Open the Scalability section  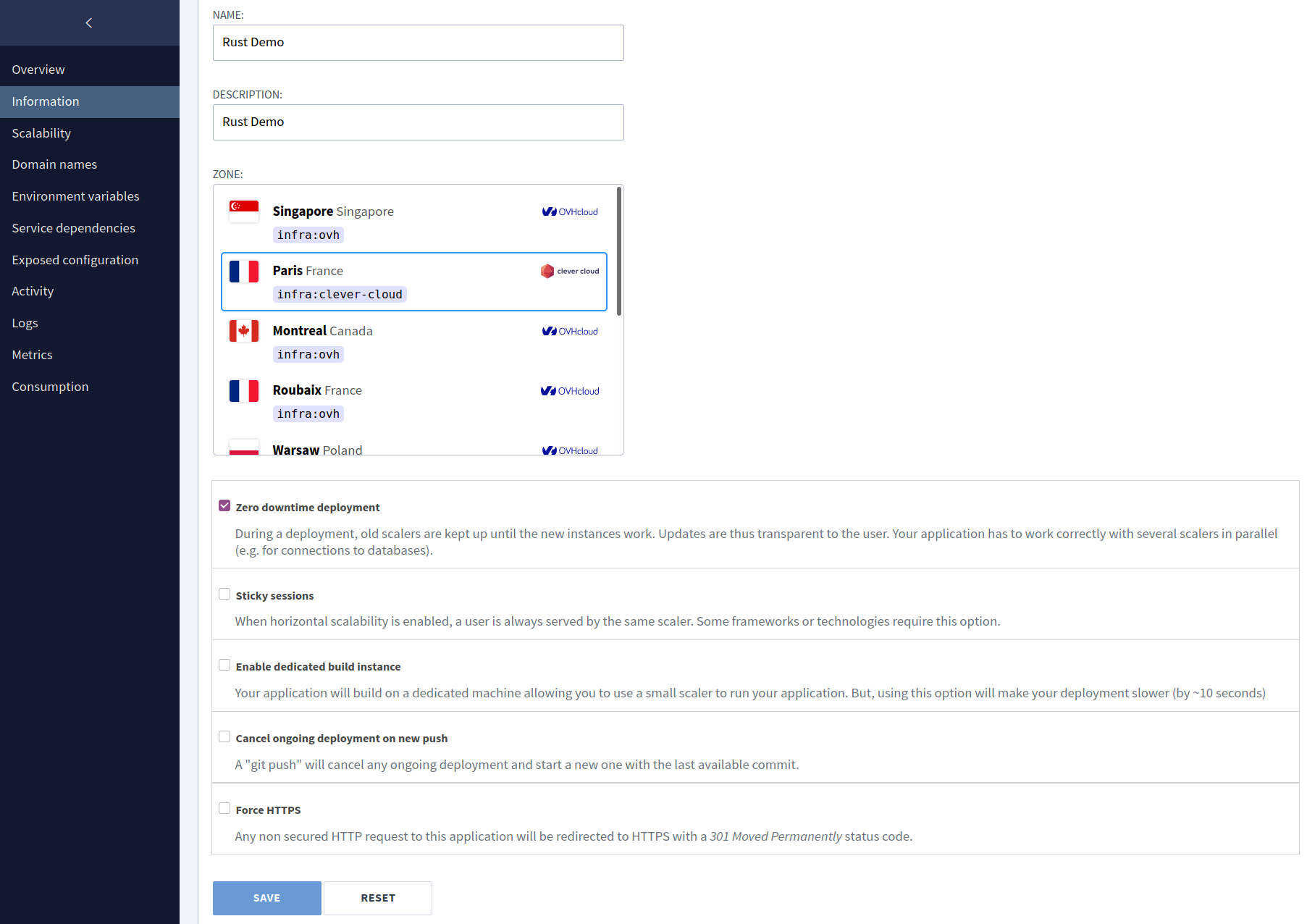pos(41,133)
